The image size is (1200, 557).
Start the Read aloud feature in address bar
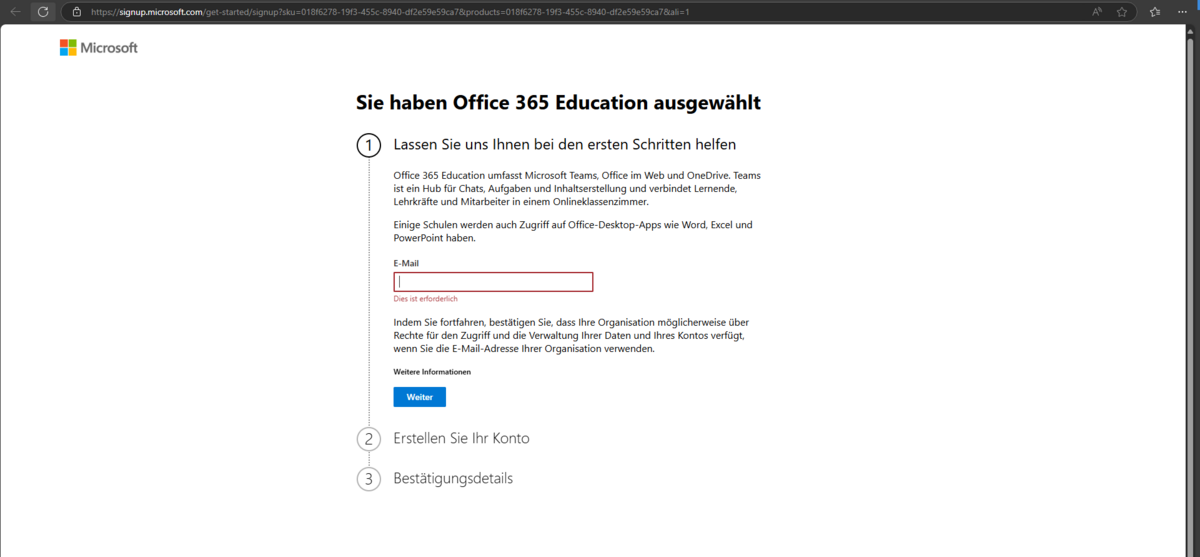pyautogui.click(x=1097, y=12)
